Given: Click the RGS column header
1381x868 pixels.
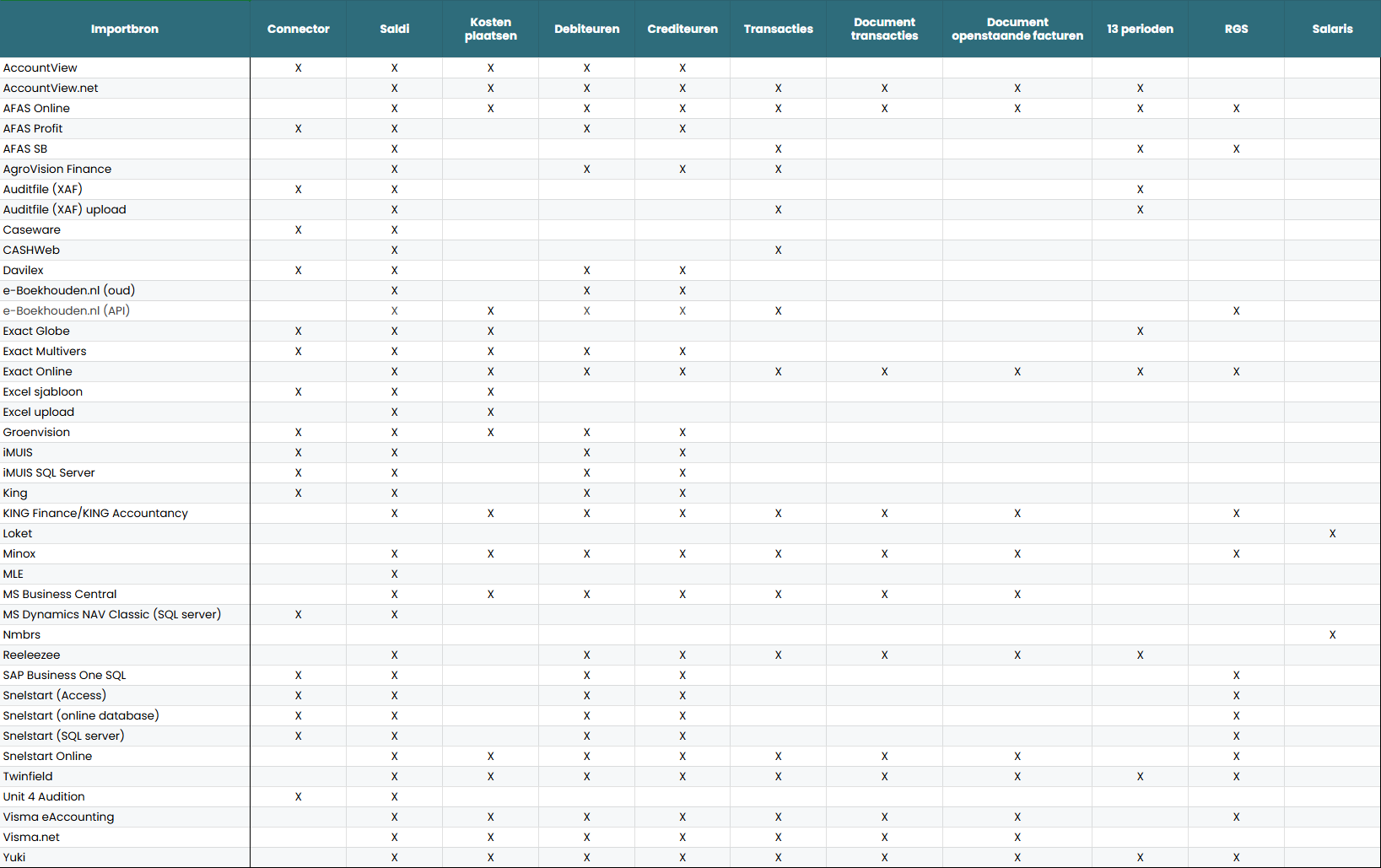Looking at the screenshot, I should click(1236, 29).
